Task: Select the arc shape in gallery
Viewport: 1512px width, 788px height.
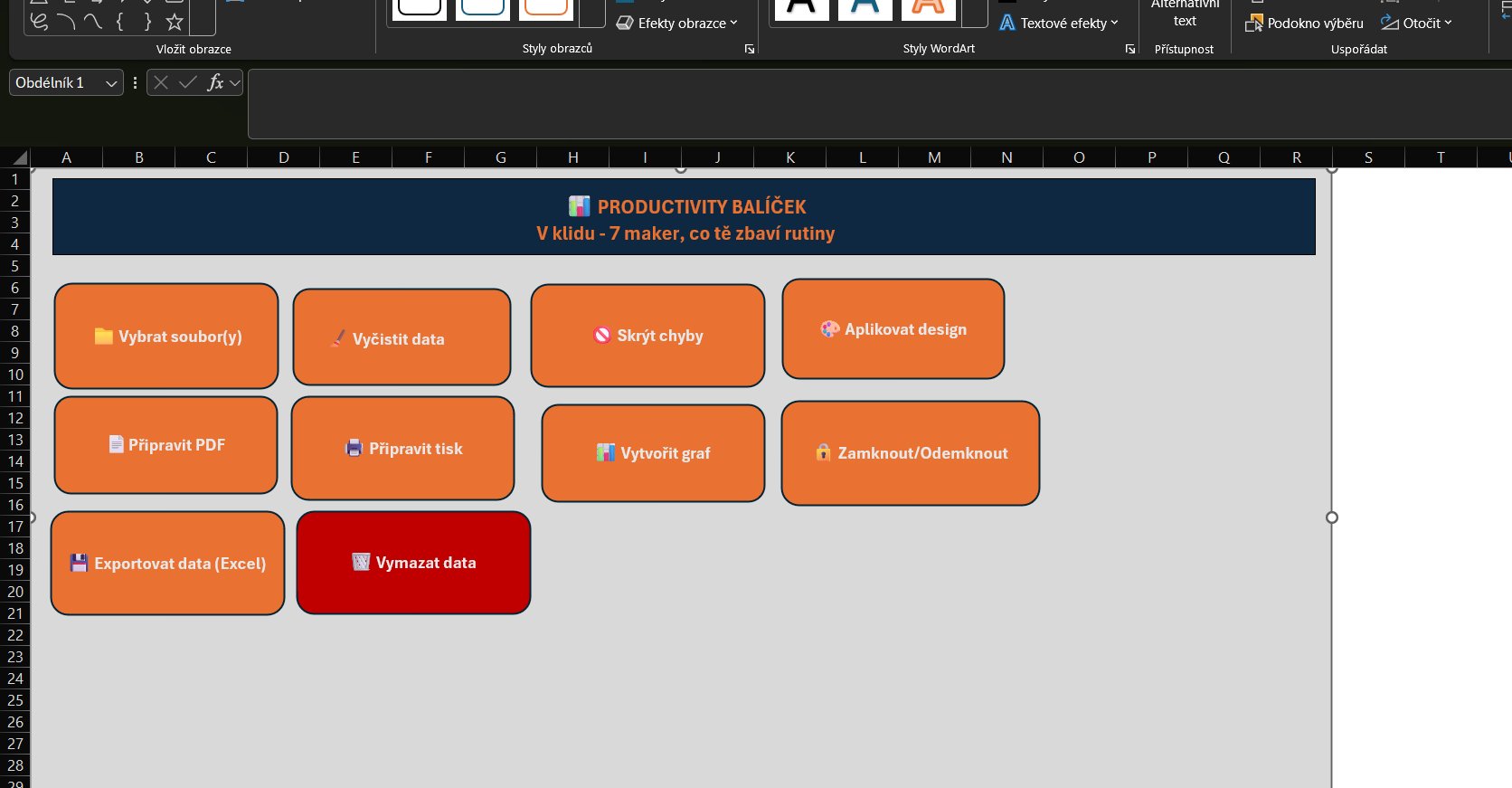Action: pos(66,22)
